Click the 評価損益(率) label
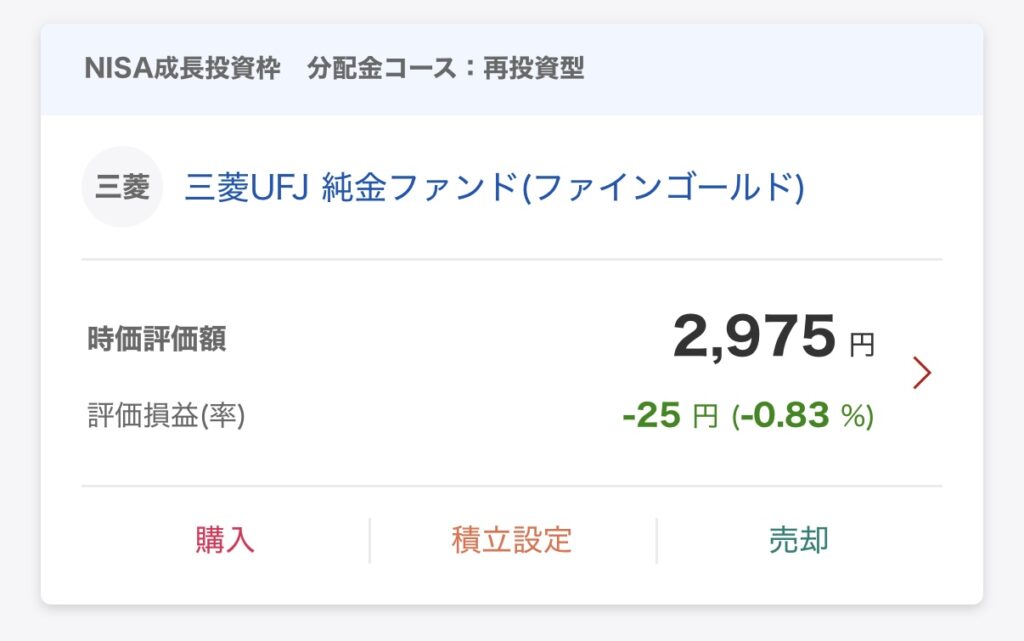This screenshot has height=641, width=1024. [166, 415]
